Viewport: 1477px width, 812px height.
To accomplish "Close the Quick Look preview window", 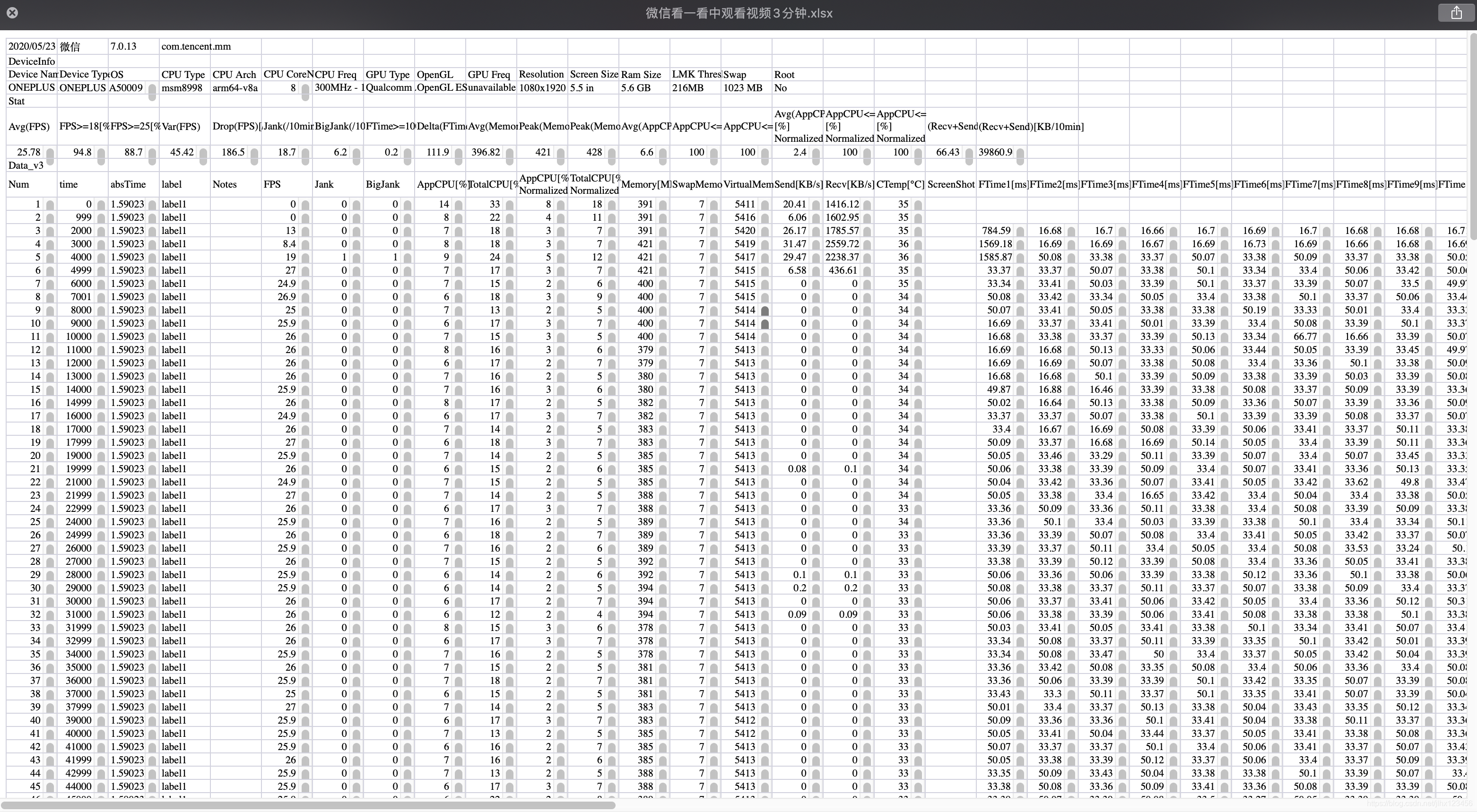I will tap(12, 13).
